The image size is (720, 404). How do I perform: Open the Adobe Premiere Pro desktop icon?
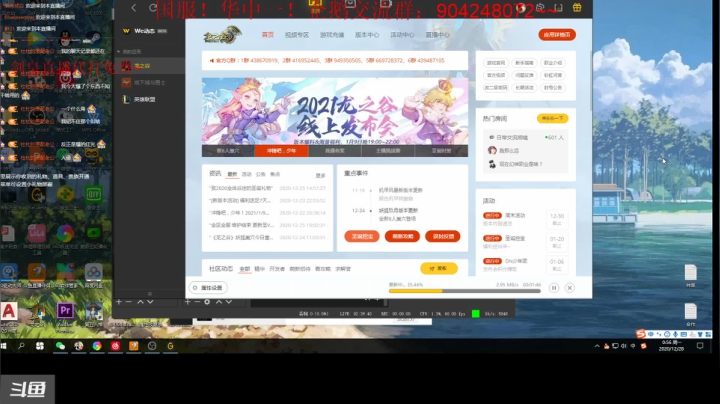tap(65, 311)
